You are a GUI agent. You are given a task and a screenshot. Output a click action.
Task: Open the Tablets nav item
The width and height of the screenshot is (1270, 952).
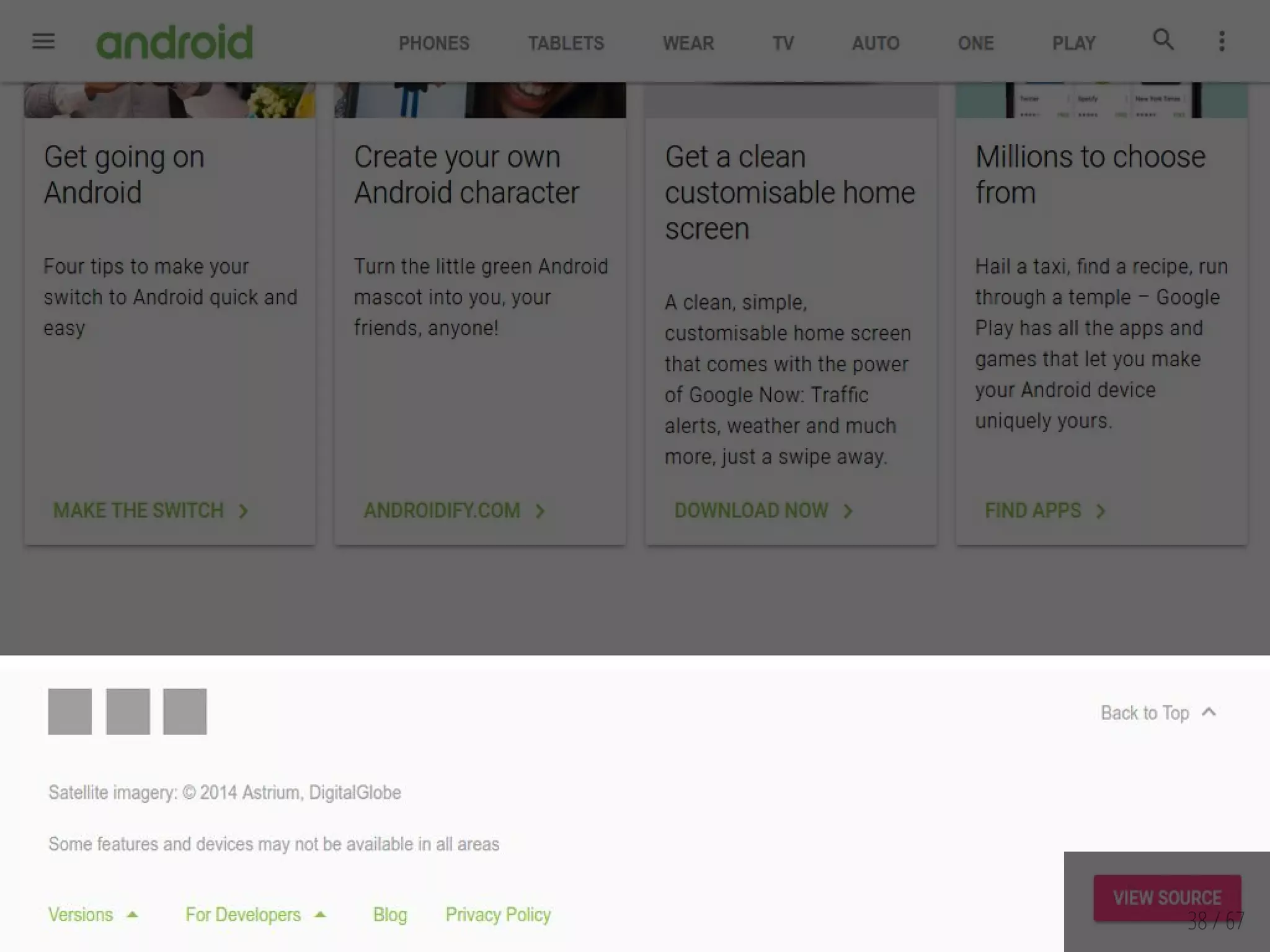[x=566, y=43]
